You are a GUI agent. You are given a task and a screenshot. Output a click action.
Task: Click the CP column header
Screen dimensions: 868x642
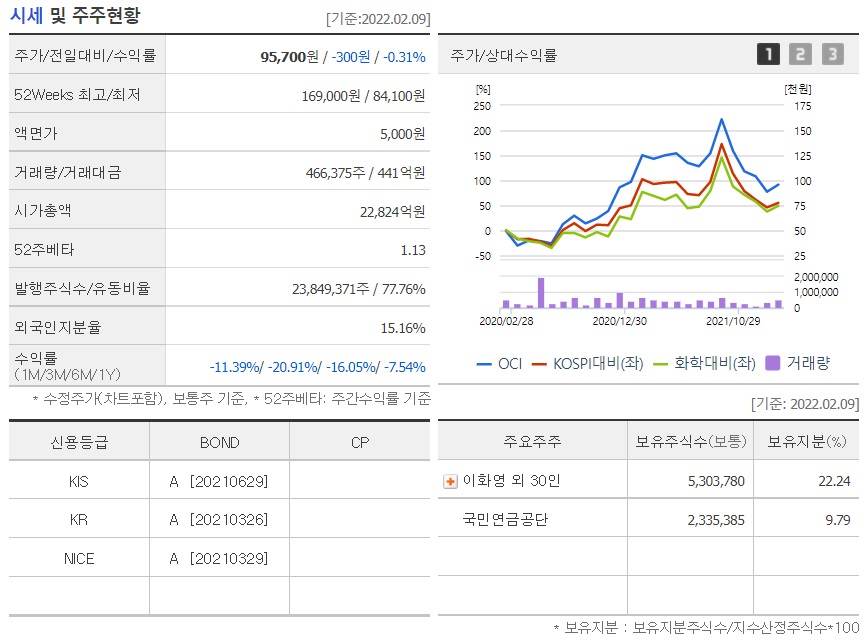click(x=360, y=443)
